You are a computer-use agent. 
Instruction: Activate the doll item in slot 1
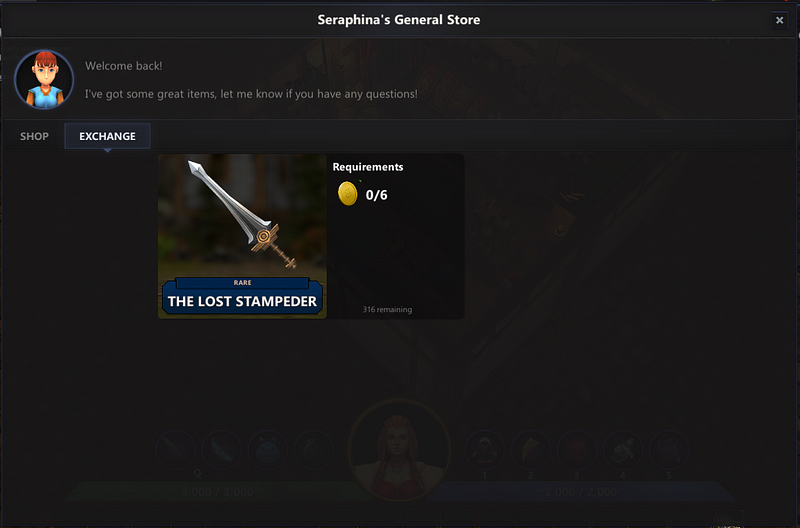coord(485,450)
